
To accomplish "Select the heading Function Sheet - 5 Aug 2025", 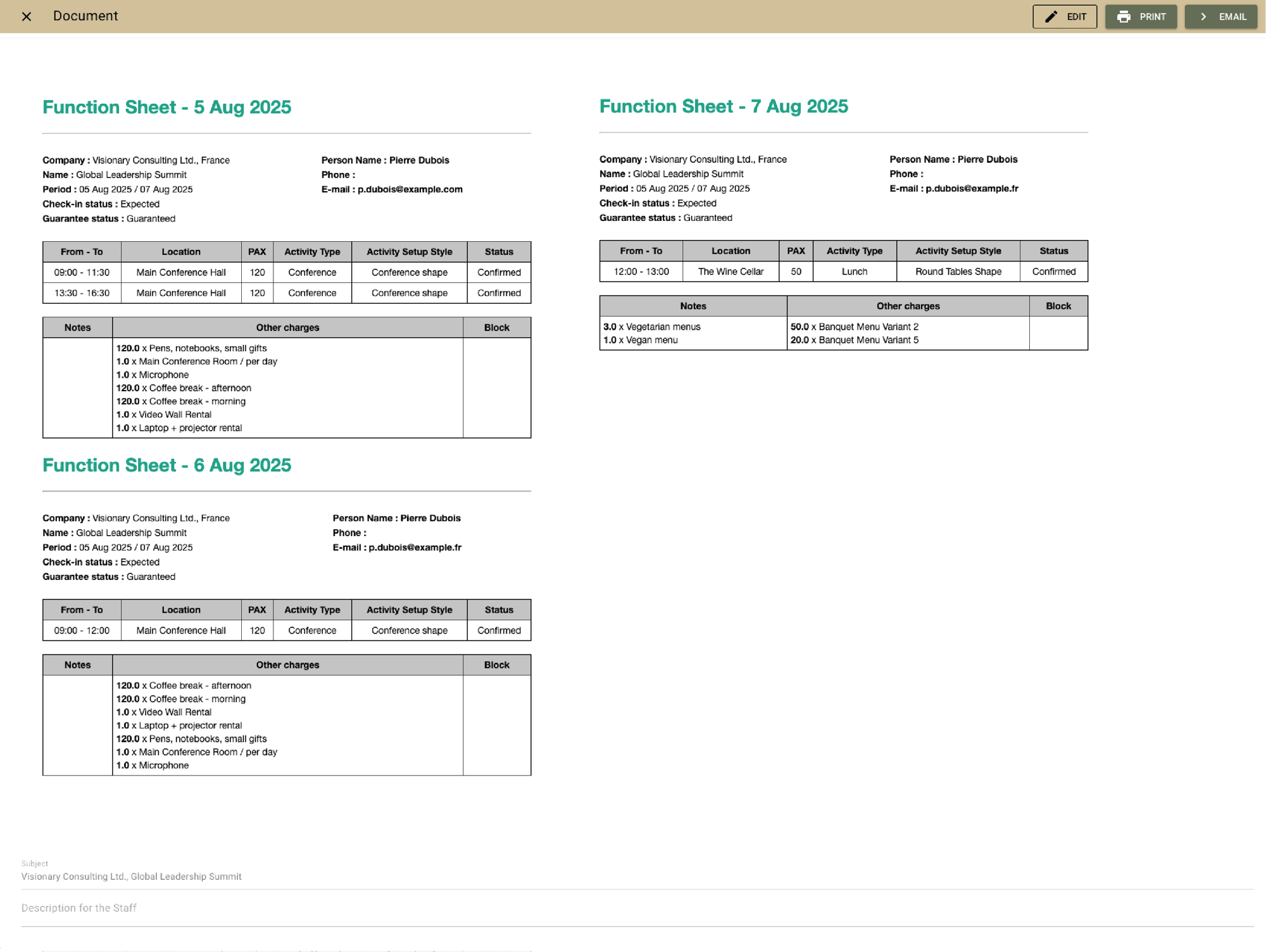I will click(x=166, y=107).
